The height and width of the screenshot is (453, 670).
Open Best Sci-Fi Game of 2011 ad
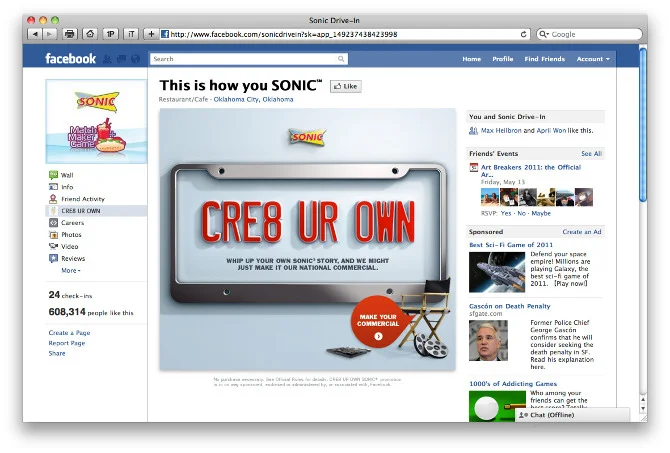pyautogui.click(x=511, y=244)
